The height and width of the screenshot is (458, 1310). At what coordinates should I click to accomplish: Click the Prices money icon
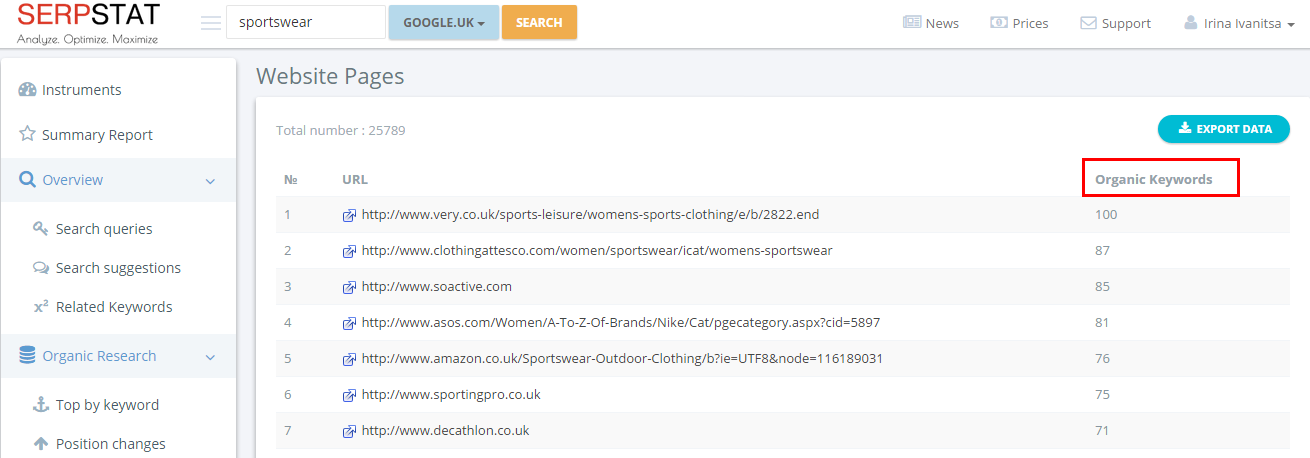coord(998,23)
